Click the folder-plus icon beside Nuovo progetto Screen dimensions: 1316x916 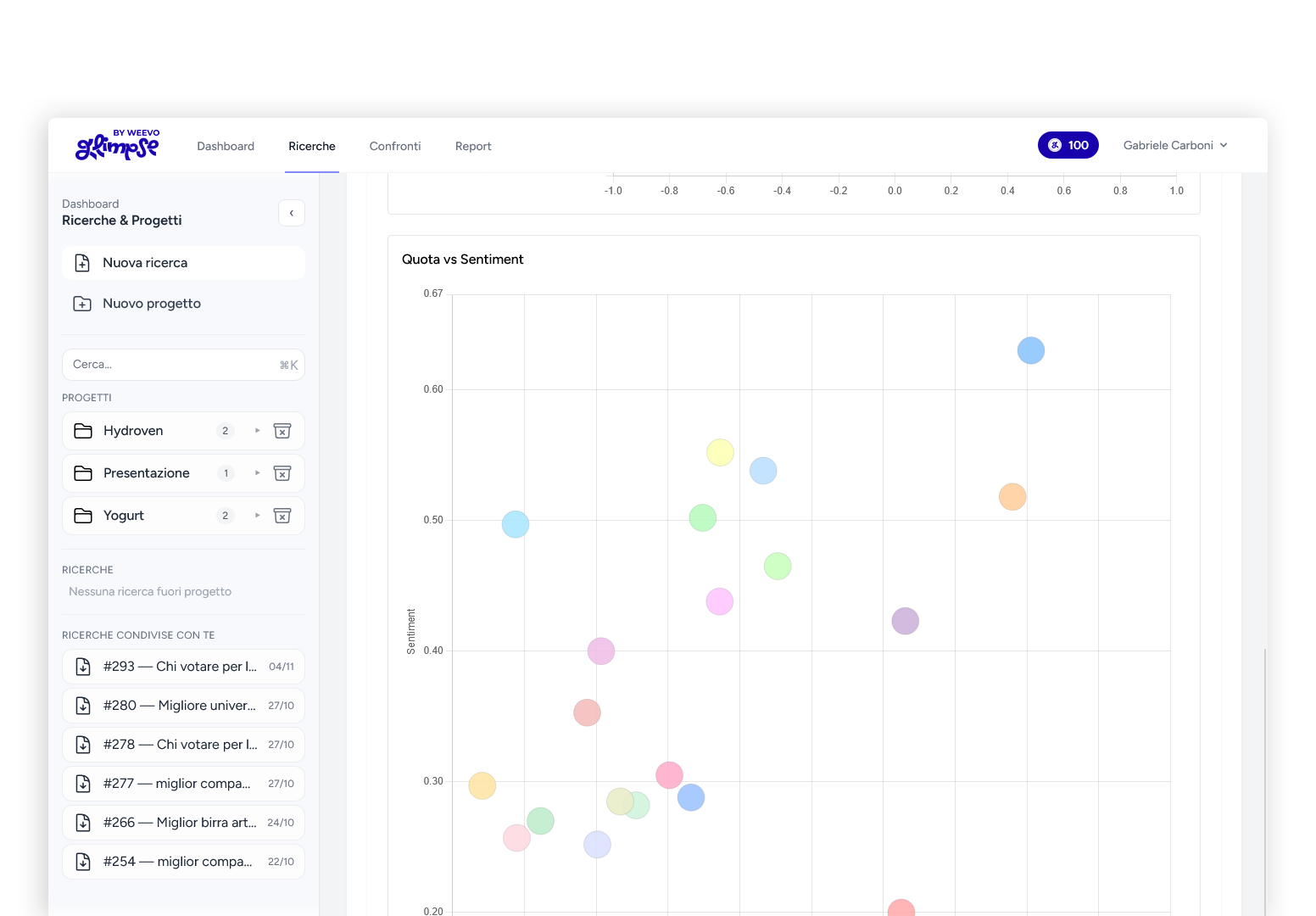click(x=82, y=303)
